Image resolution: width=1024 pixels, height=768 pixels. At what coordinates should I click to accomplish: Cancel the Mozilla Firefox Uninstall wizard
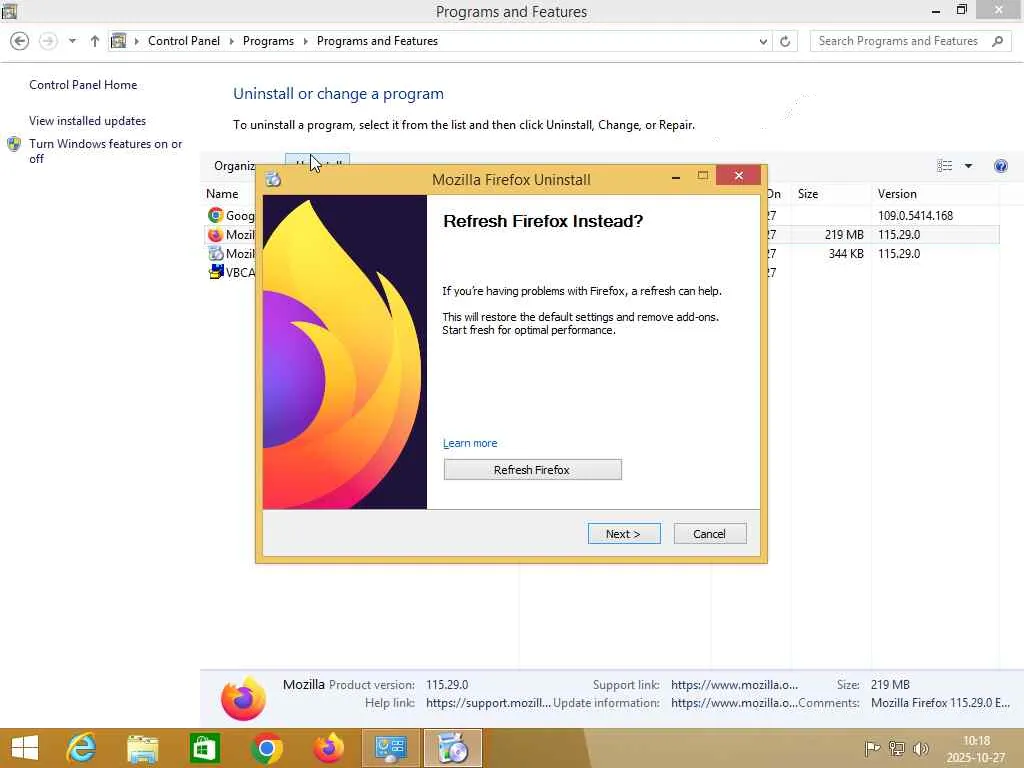(x=709, y=534)
